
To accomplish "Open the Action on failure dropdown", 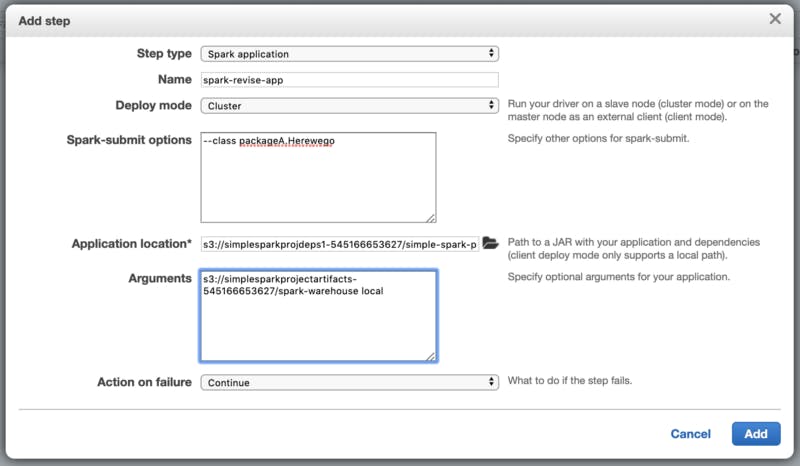I will point(349,382).
